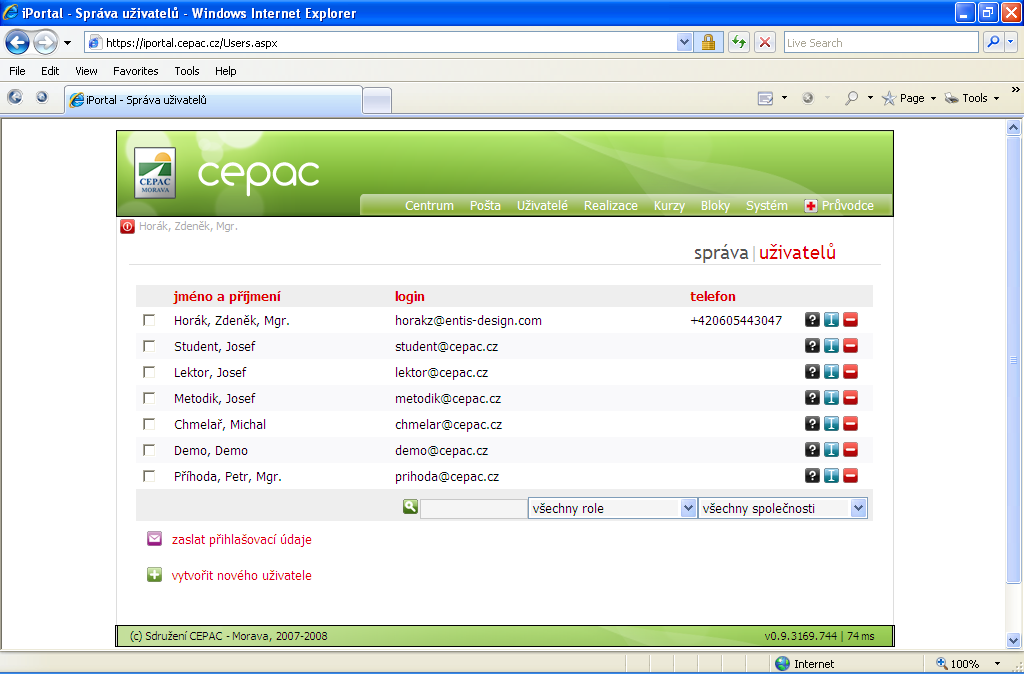Open the Bloky menu link

pyautogui.click(x=715, y=206)
